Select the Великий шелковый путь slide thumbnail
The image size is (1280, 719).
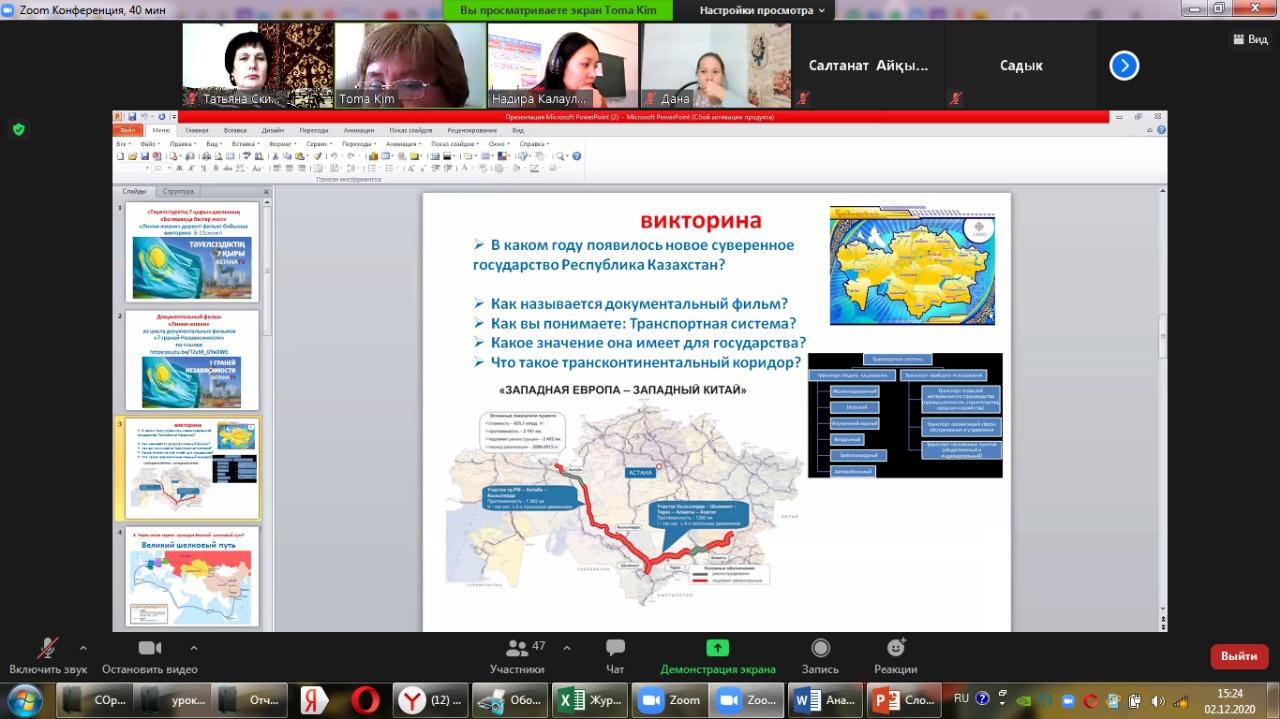tap(191, 577)
